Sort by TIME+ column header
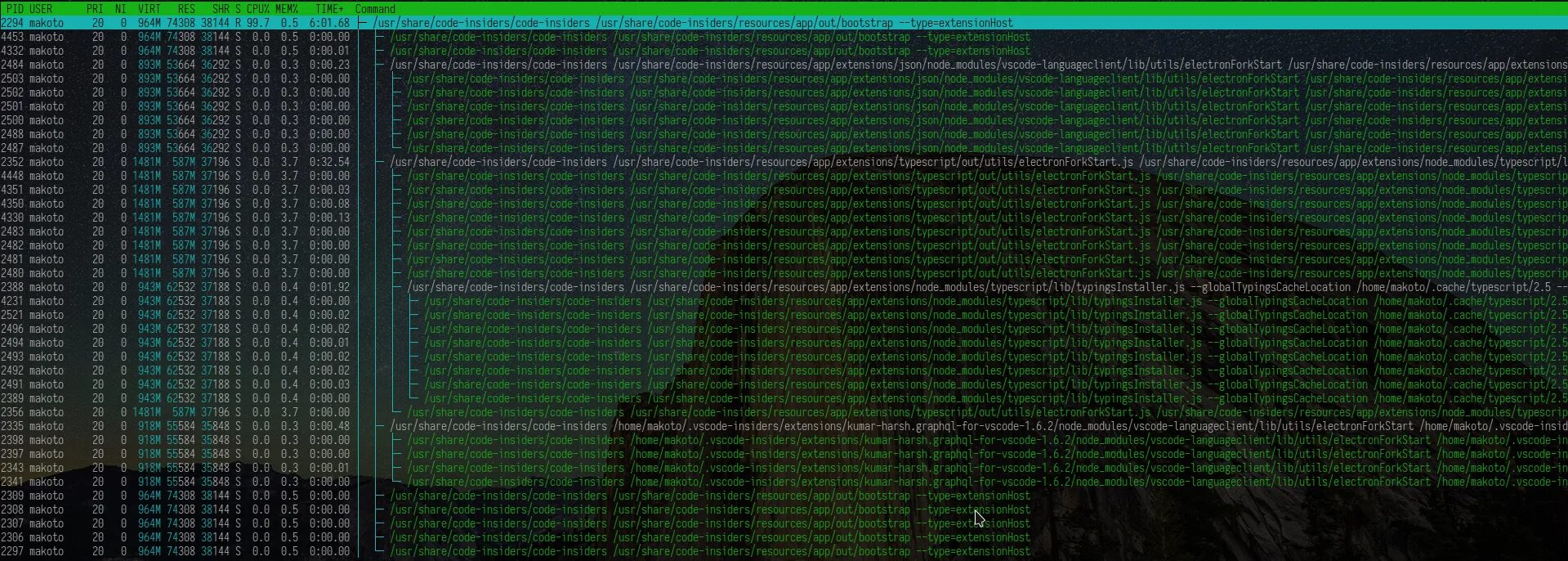 (330, 9)
